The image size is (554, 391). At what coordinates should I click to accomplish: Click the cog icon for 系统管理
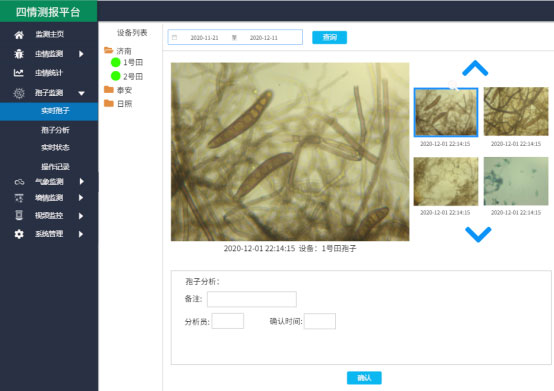pos(19,234)
